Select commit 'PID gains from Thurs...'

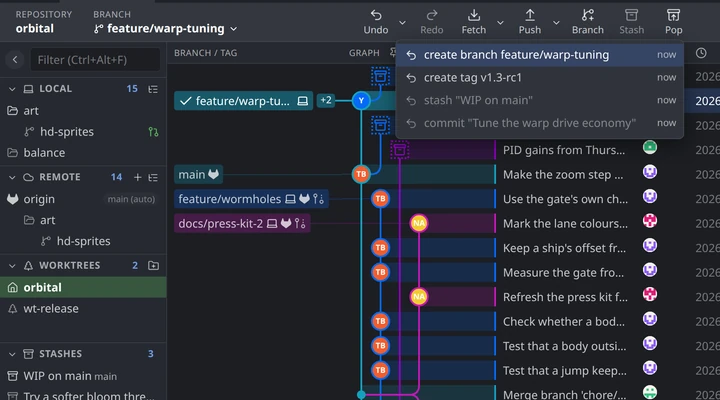pos(563,150)
